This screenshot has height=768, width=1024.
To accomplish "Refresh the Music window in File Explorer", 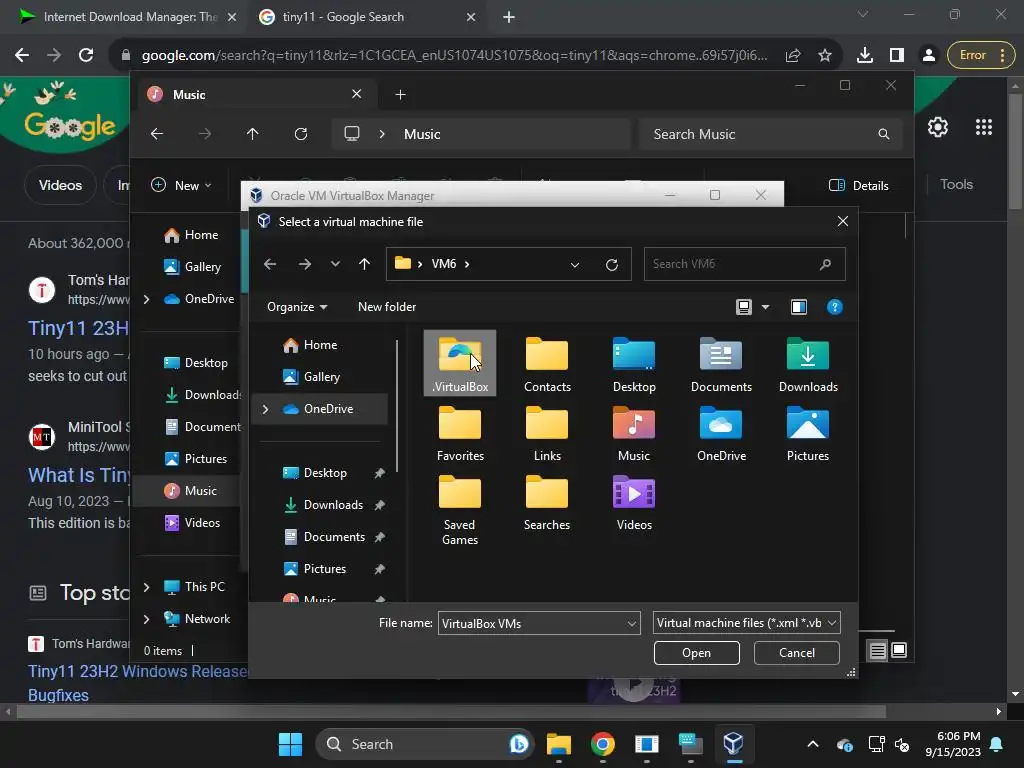I will click(300, 134).
